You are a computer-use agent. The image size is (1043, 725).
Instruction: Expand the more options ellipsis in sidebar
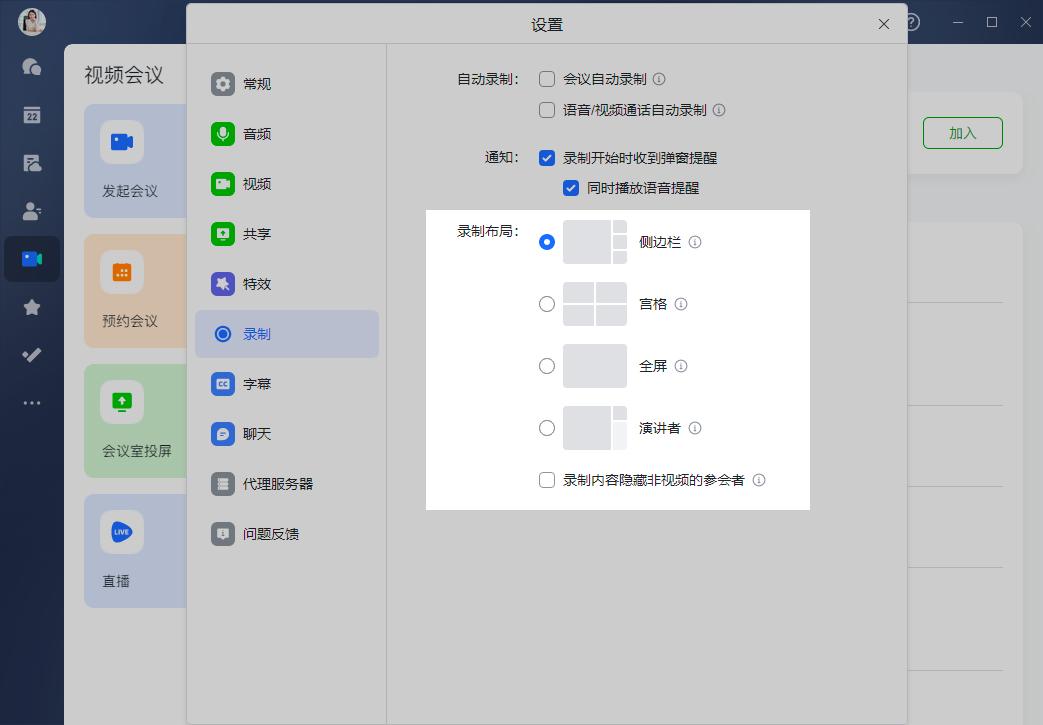pos(32,403)
